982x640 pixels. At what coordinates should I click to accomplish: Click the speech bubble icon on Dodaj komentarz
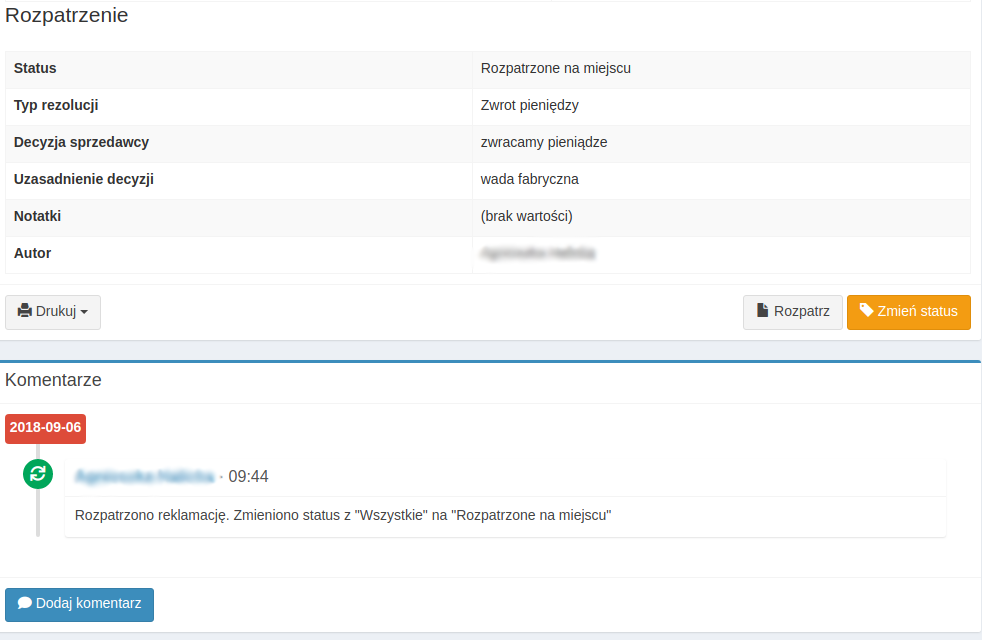[25, 604]
